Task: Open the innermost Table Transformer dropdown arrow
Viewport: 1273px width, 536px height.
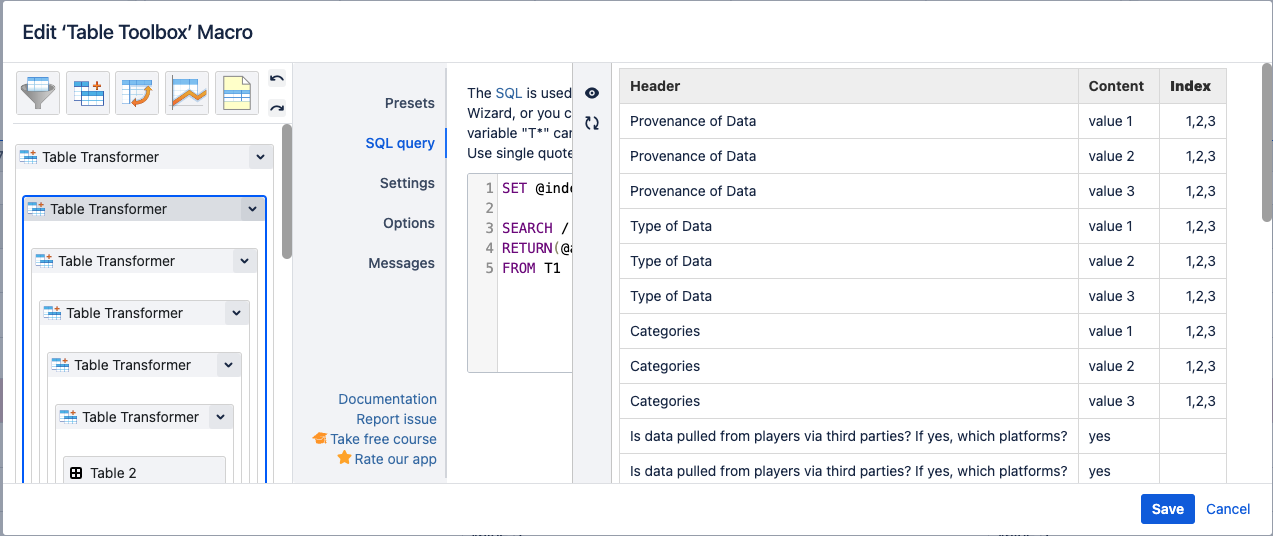Action: click(221, 417)
